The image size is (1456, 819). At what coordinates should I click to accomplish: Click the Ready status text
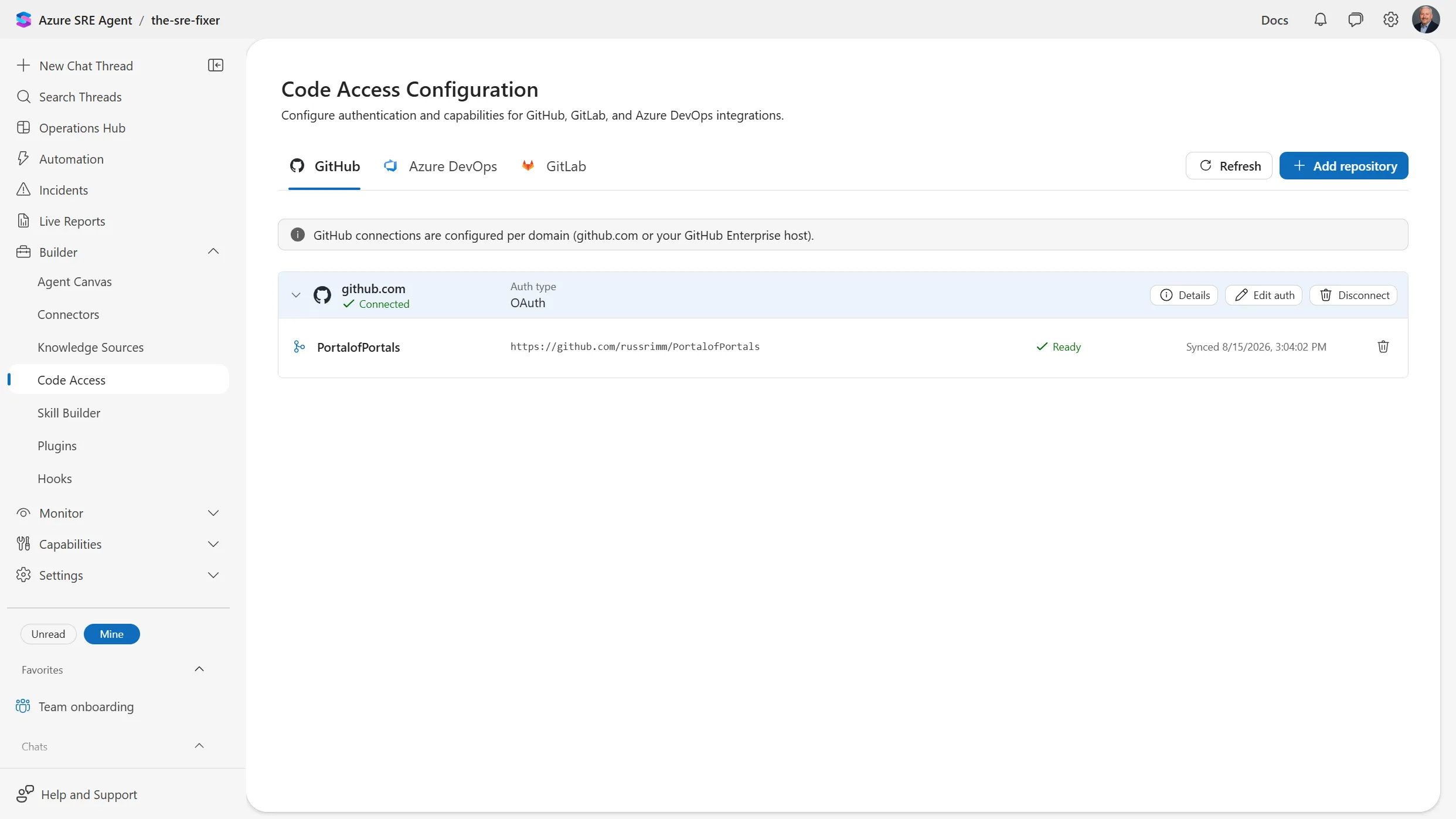1066,346
